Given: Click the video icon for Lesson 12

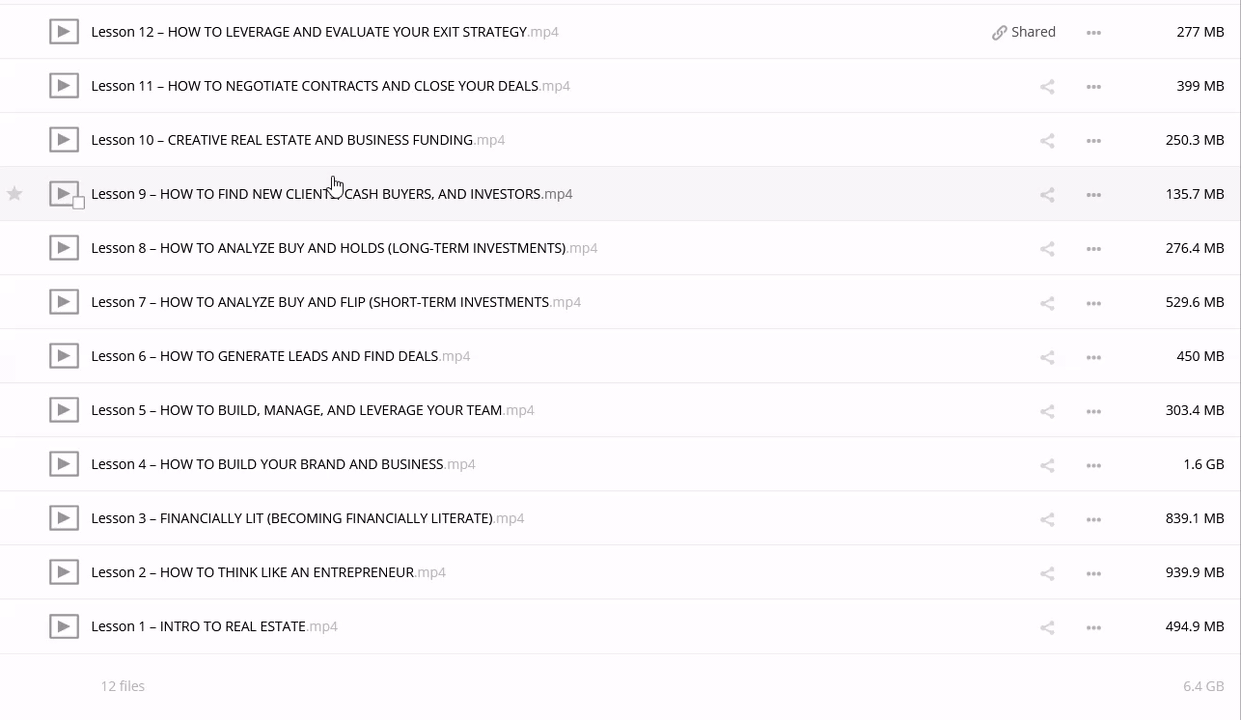Looking at the screenshot, I should click(x=64, y=32).
